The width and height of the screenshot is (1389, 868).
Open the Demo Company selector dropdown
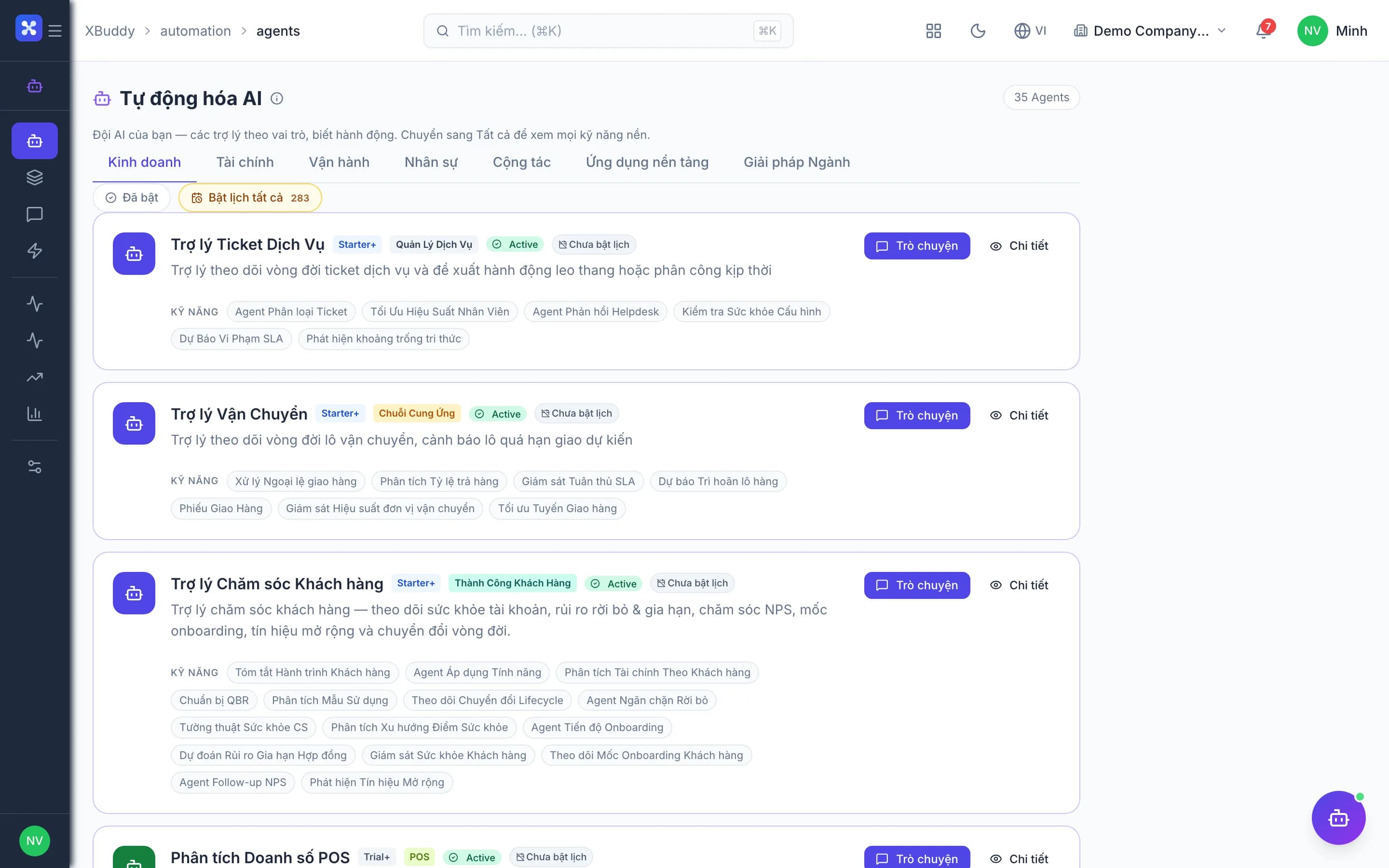click(1150, 31)
